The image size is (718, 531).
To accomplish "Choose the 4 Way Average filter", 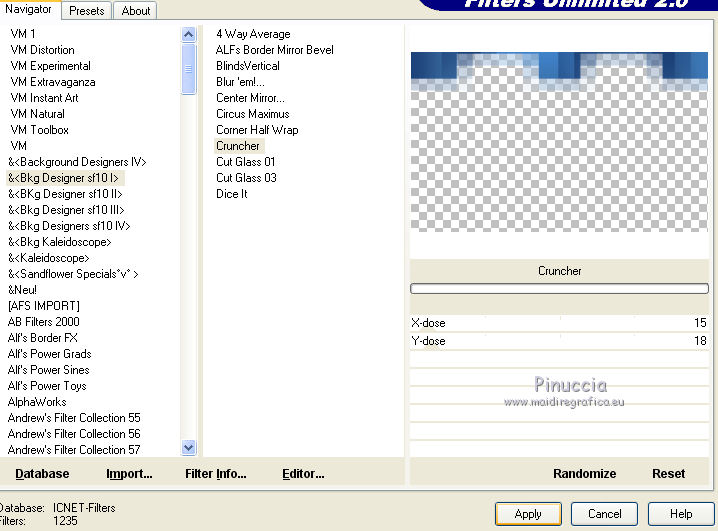I will [253, 34].
